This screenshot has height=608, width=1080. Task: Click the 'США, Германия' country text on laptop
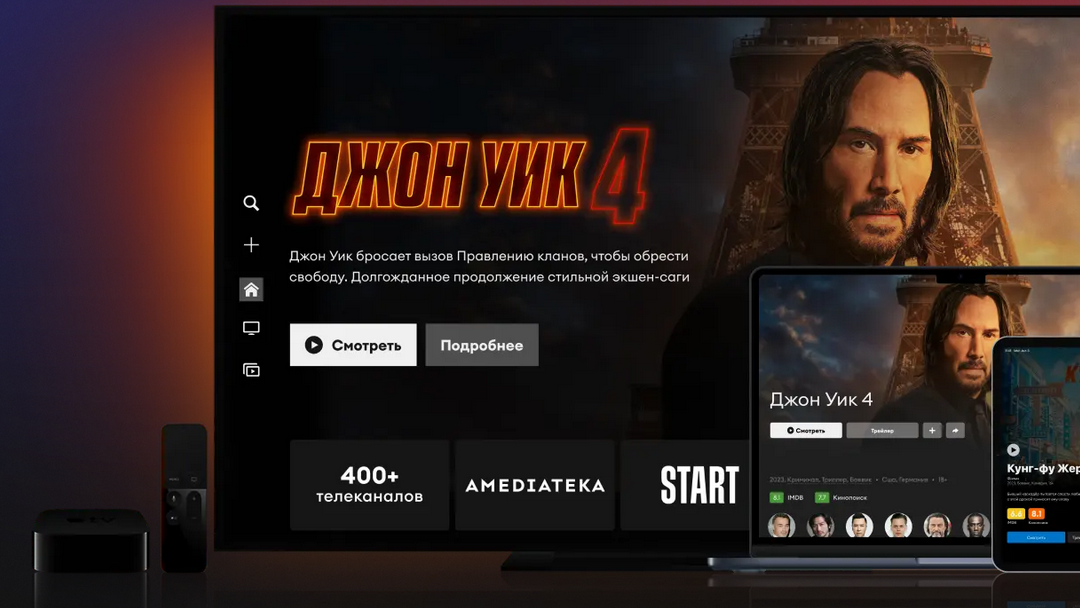pyautogui.click(x=905, y=479)
